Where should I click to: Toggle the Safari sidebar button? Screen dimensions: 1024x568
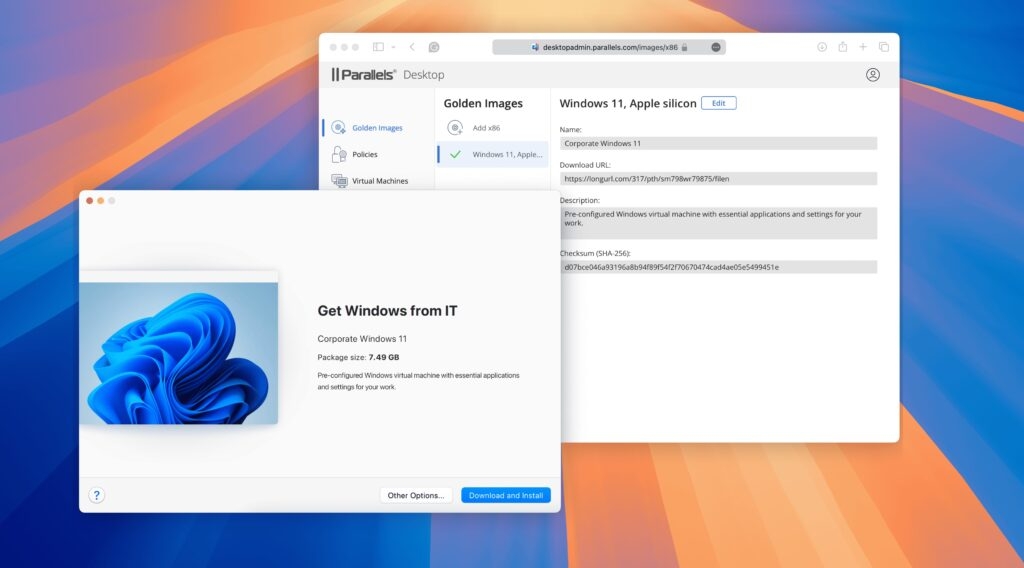click(x=378, y=47)
